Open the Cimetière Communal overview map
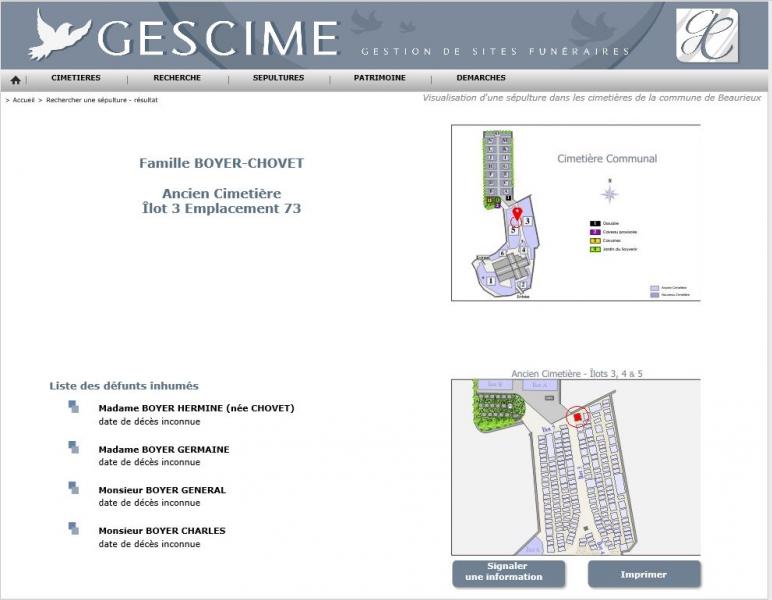772x600 pixels. (x=576, y=213)
